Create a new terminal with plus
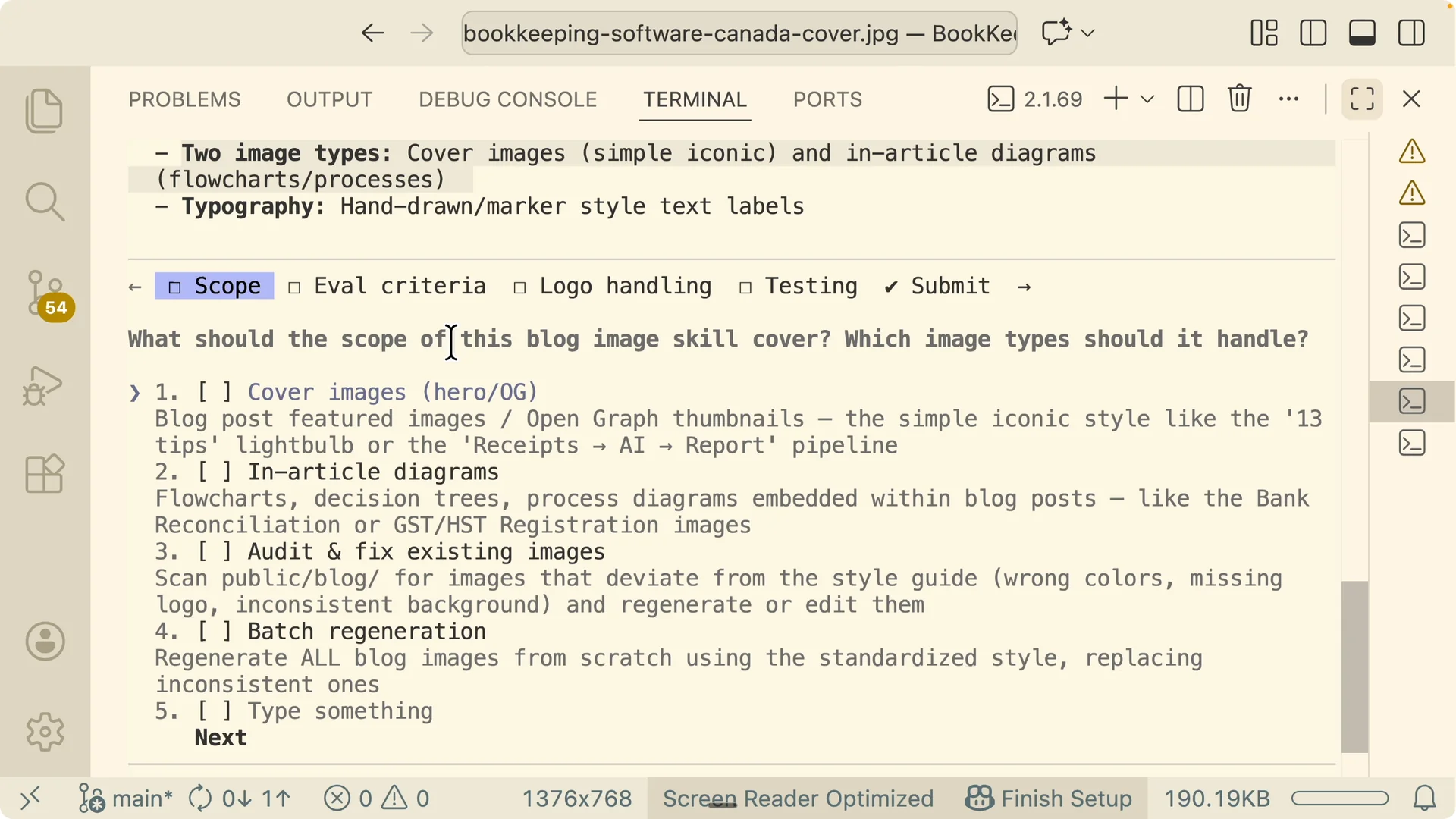Screen dimensions: 1456x819 (1116, 99)
